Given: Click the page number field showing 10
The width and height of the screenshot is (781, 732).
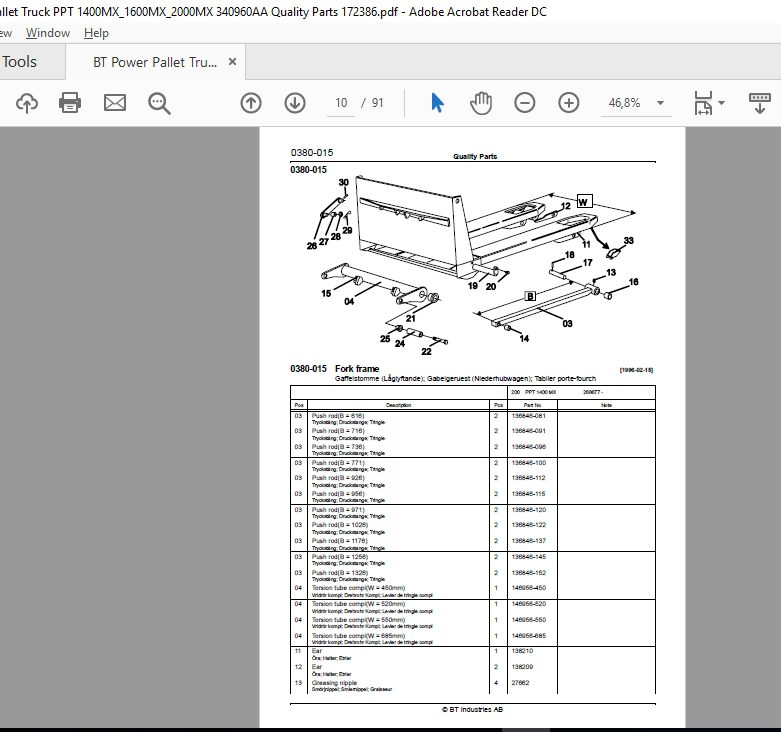Looking at the screenshot, I should pos(341,103).
